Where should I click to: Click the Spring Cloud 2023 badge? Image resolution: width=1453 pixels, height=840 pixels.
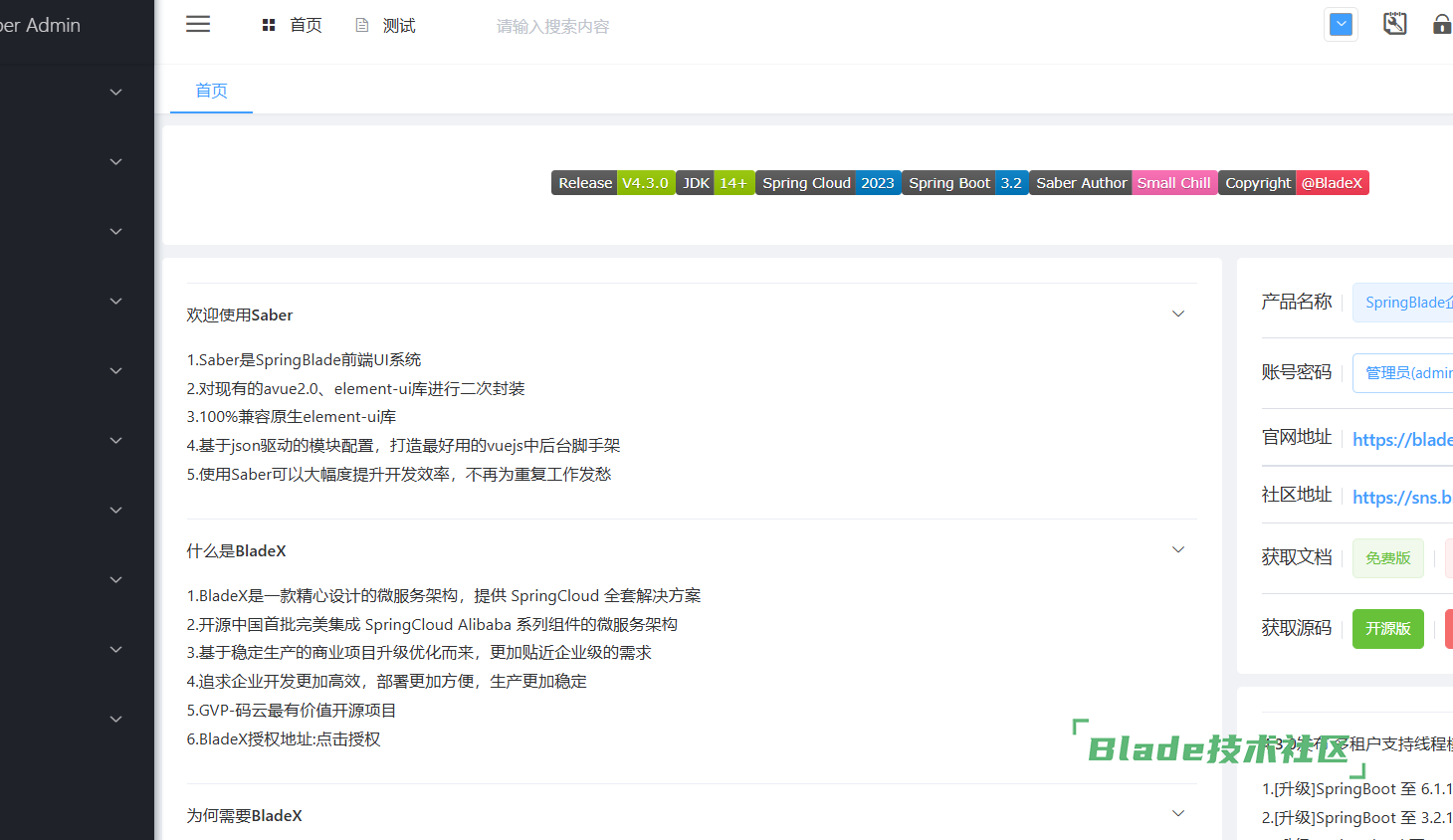[828, 183]
